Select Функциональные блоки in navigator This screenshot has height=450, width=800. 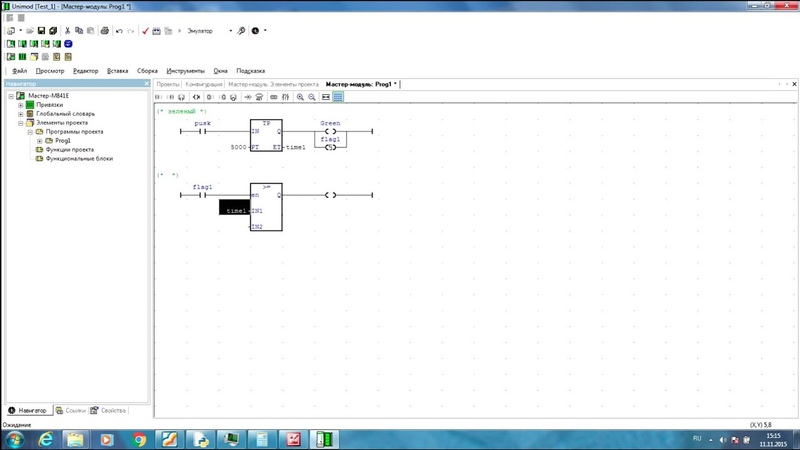pyautogui.click(x=79, y=159)
